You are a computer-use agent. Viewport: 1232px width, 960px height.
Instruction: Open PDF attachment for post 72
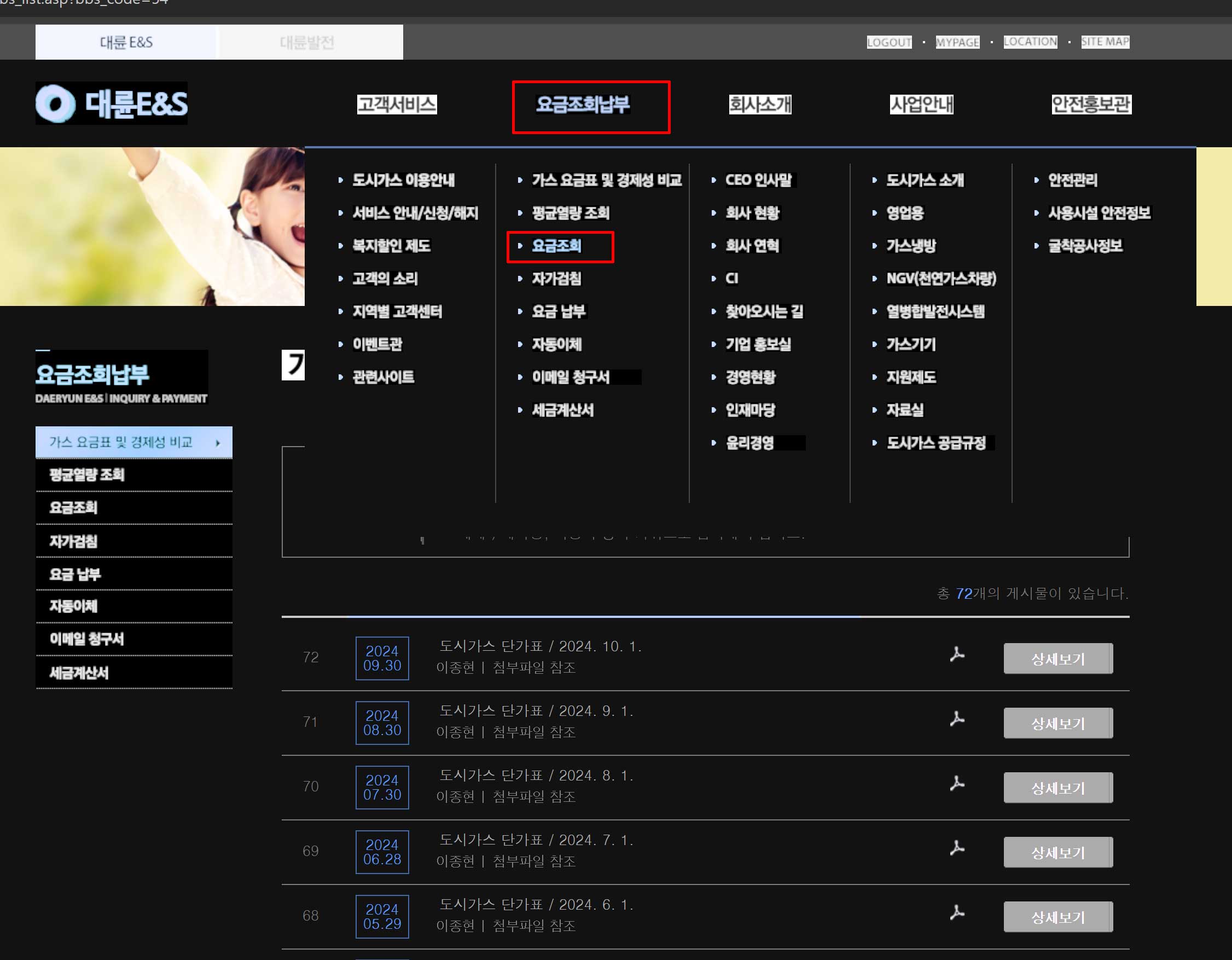[957, 655]
